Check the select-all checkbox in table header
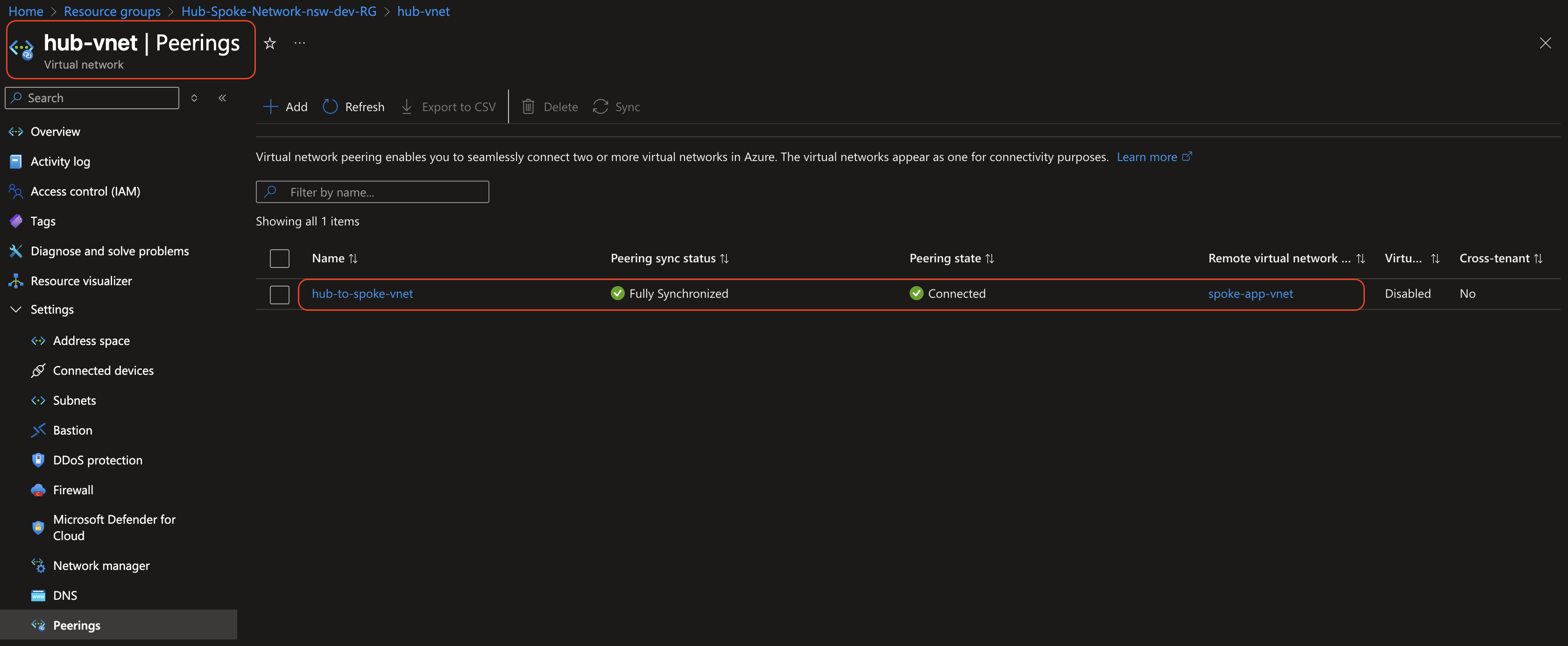 (279, 258)
